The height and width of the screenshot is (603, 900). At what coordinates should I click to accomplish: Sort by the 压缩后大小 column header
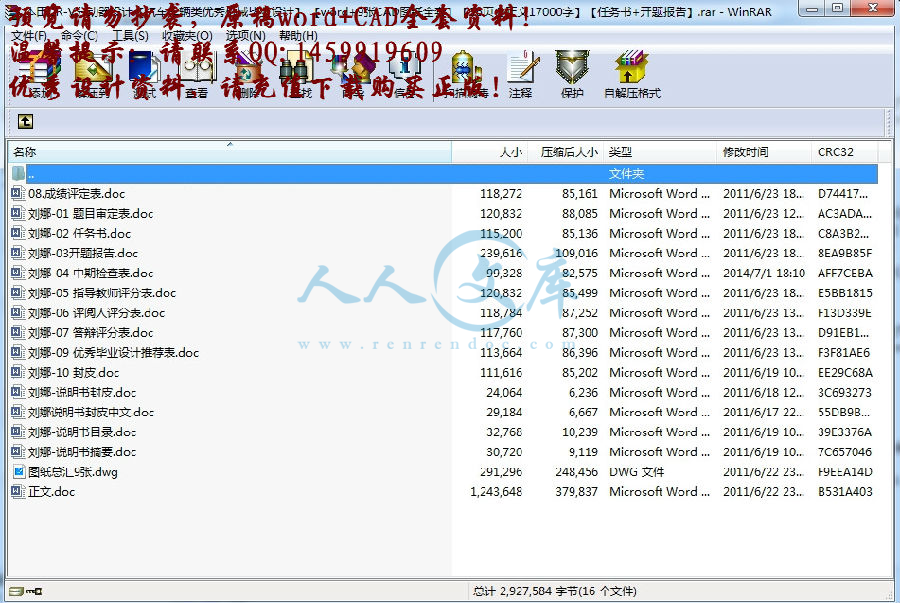coord(565,152)
